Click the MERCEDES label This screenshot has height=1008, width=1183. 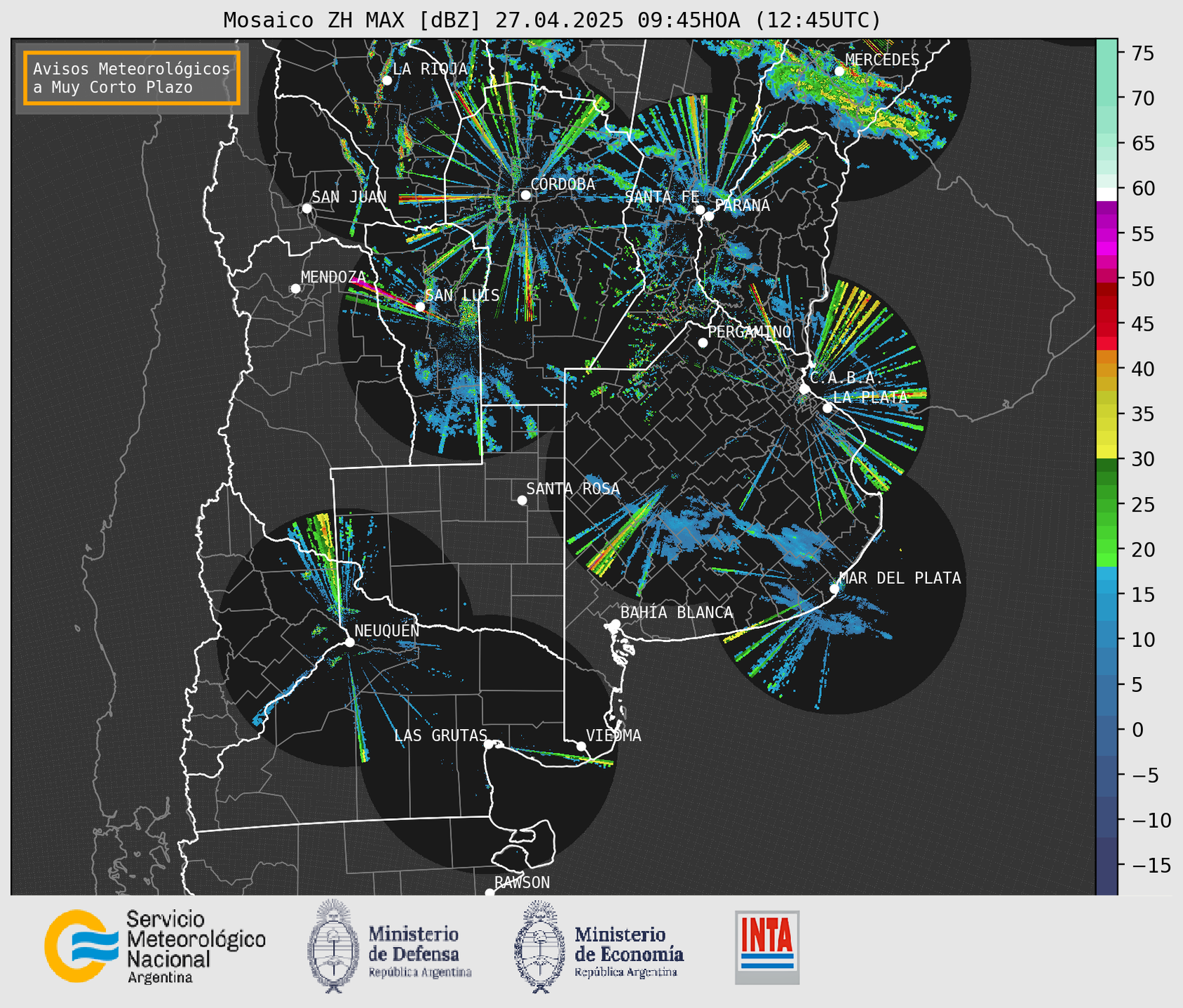(x=882, y=60)
